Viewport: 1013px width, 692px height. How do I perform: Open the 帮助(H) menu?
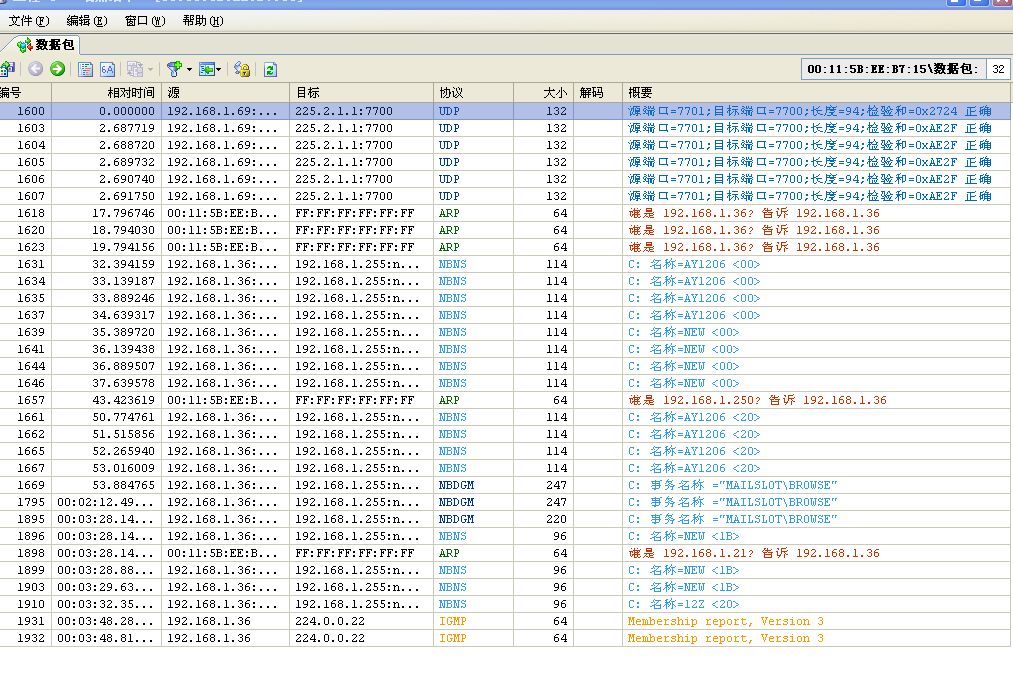202,20
